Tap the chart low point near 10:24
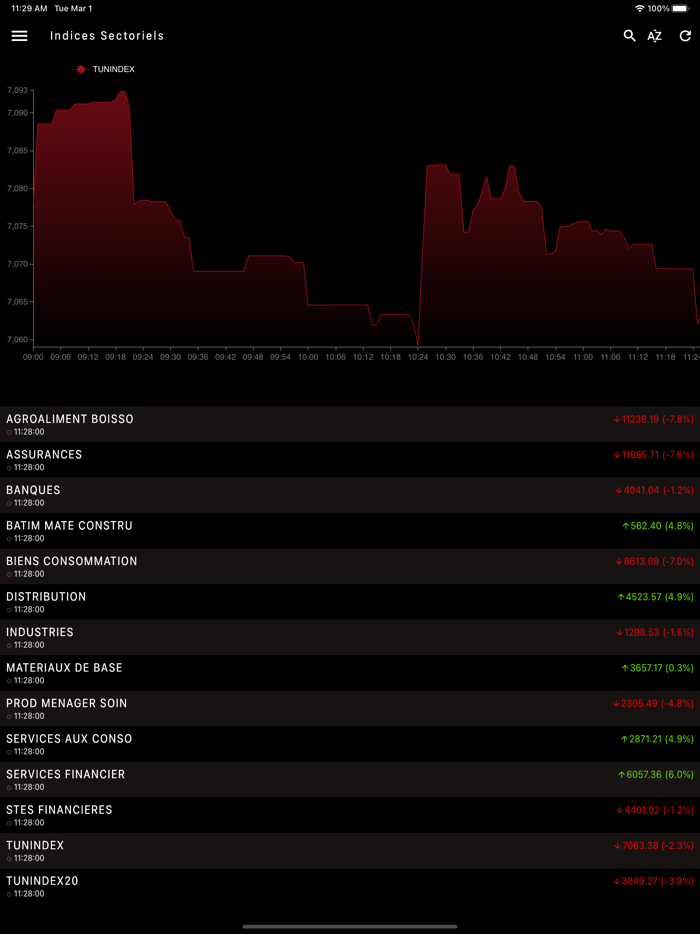Image resolution: width=700 pixels, height=934 pixels. click(418, 344)
